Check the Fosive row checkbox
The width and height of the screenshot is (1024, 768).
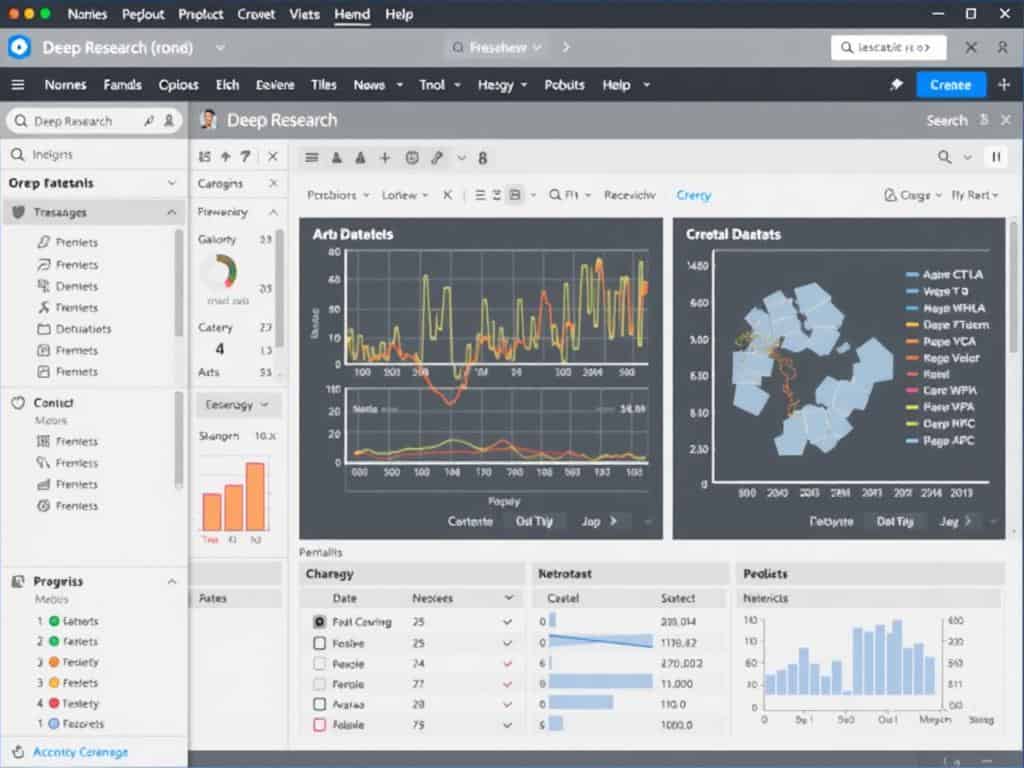click(x=319, y=643)
